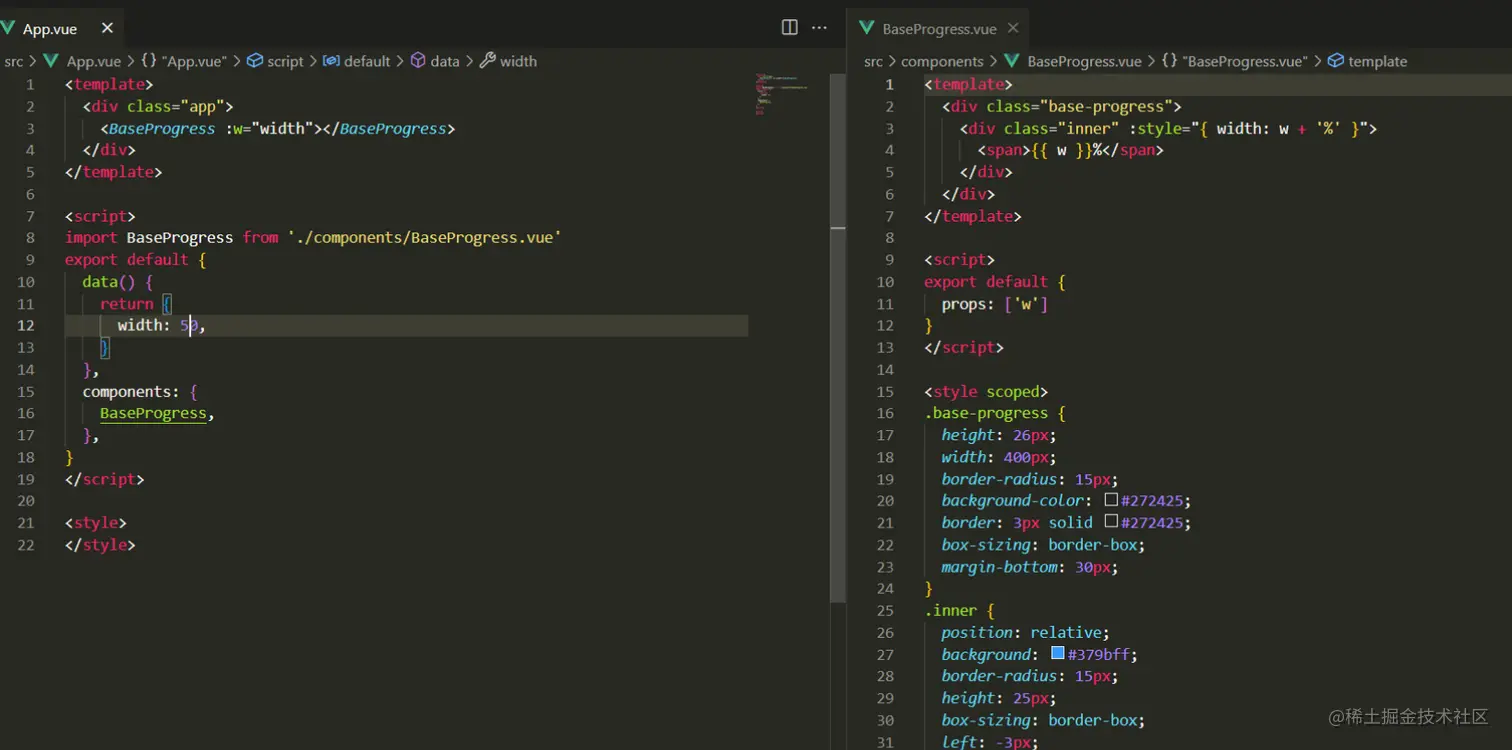Click the .base-progress selector on line 16
The image size is (1512, 750).
[x=986, y=413]
